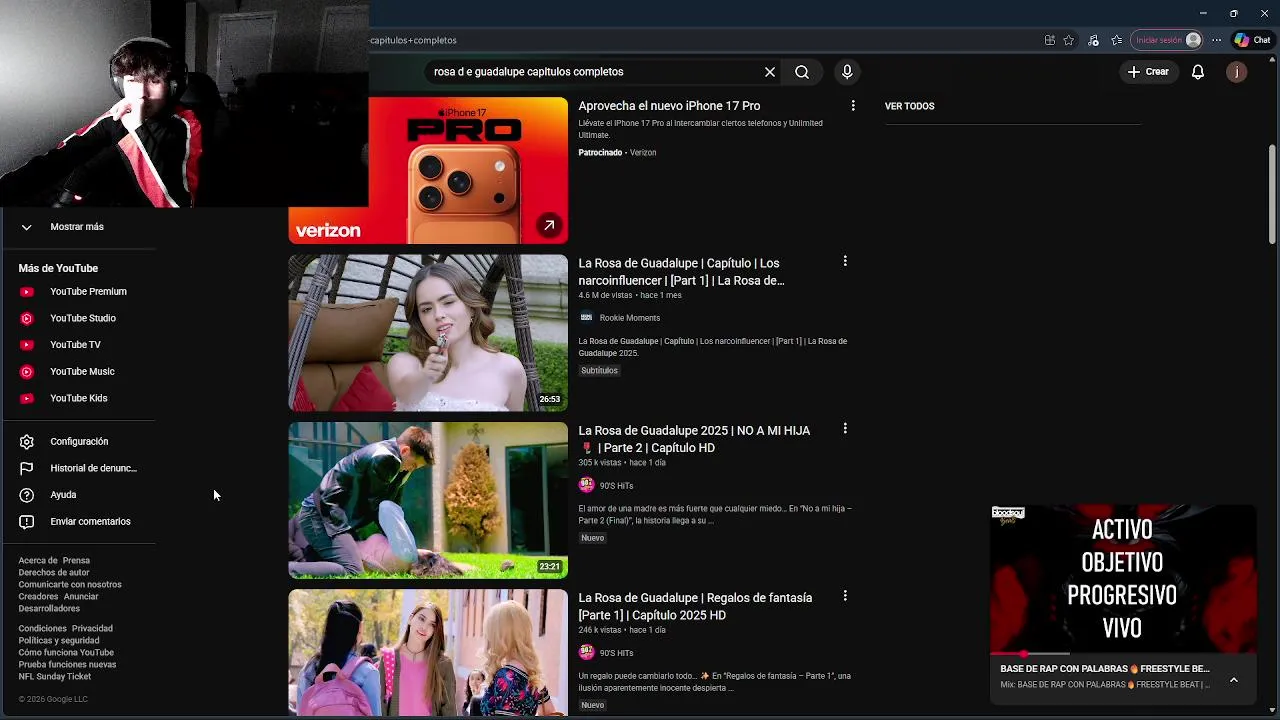Image resolution: width=1280 pixels, height=720 pixels.
Task: Open the YouTube Studio sidebar icon
Action: pyautogui.click(x=27, y=318)
